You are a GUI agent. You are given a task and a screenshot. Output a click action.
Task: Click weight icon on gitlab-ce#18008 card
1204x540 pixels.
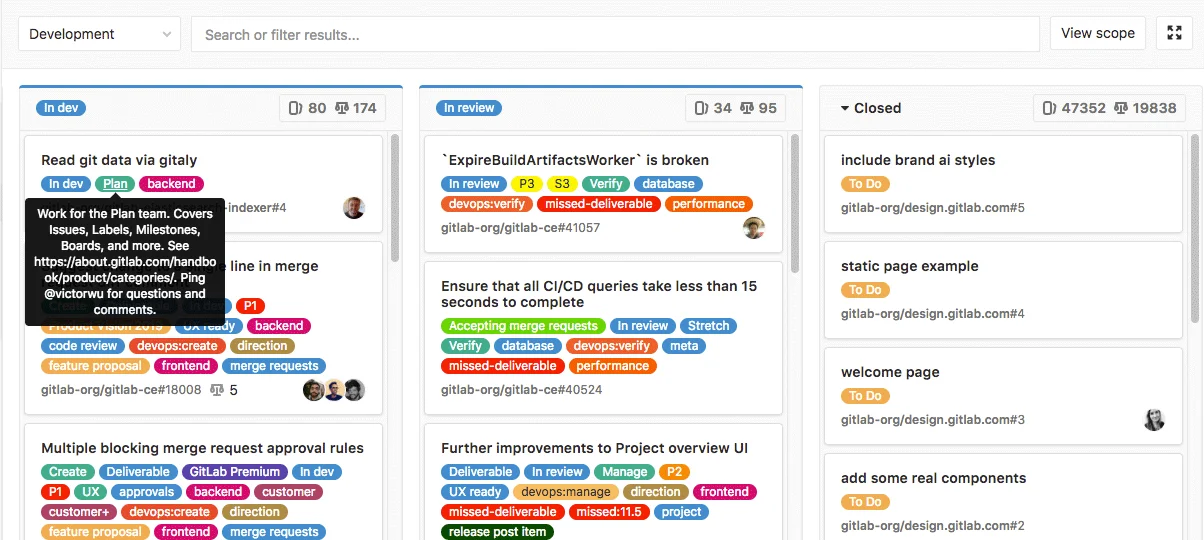pos(217,390)
